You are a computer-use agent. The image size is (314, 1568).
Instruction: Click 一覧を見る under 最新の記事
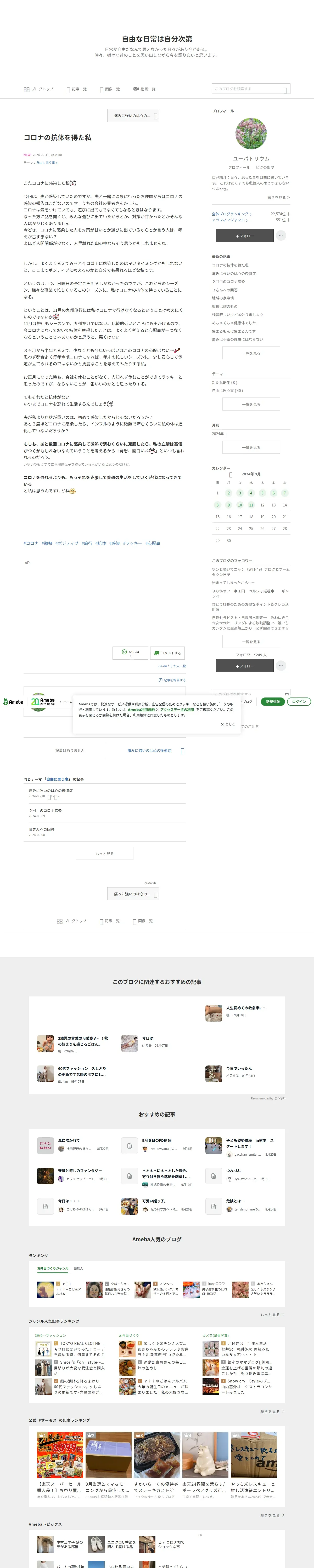click(251, 353)
